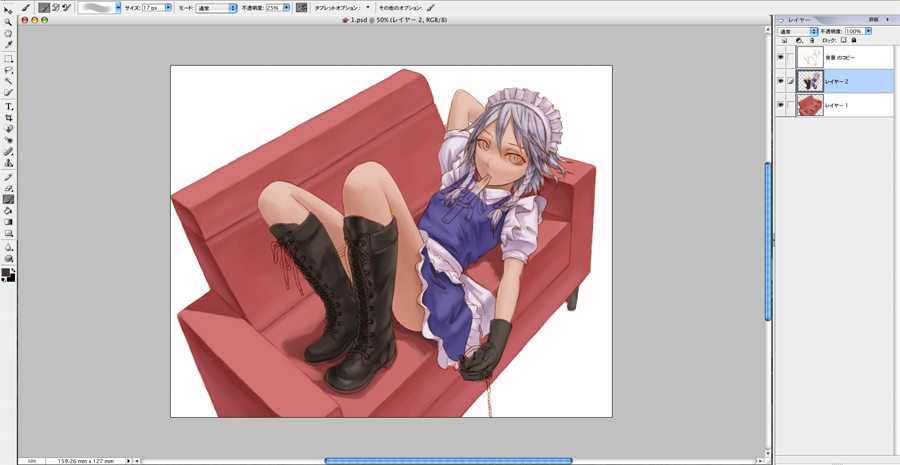Select the Crop tool

coord(8,118)
